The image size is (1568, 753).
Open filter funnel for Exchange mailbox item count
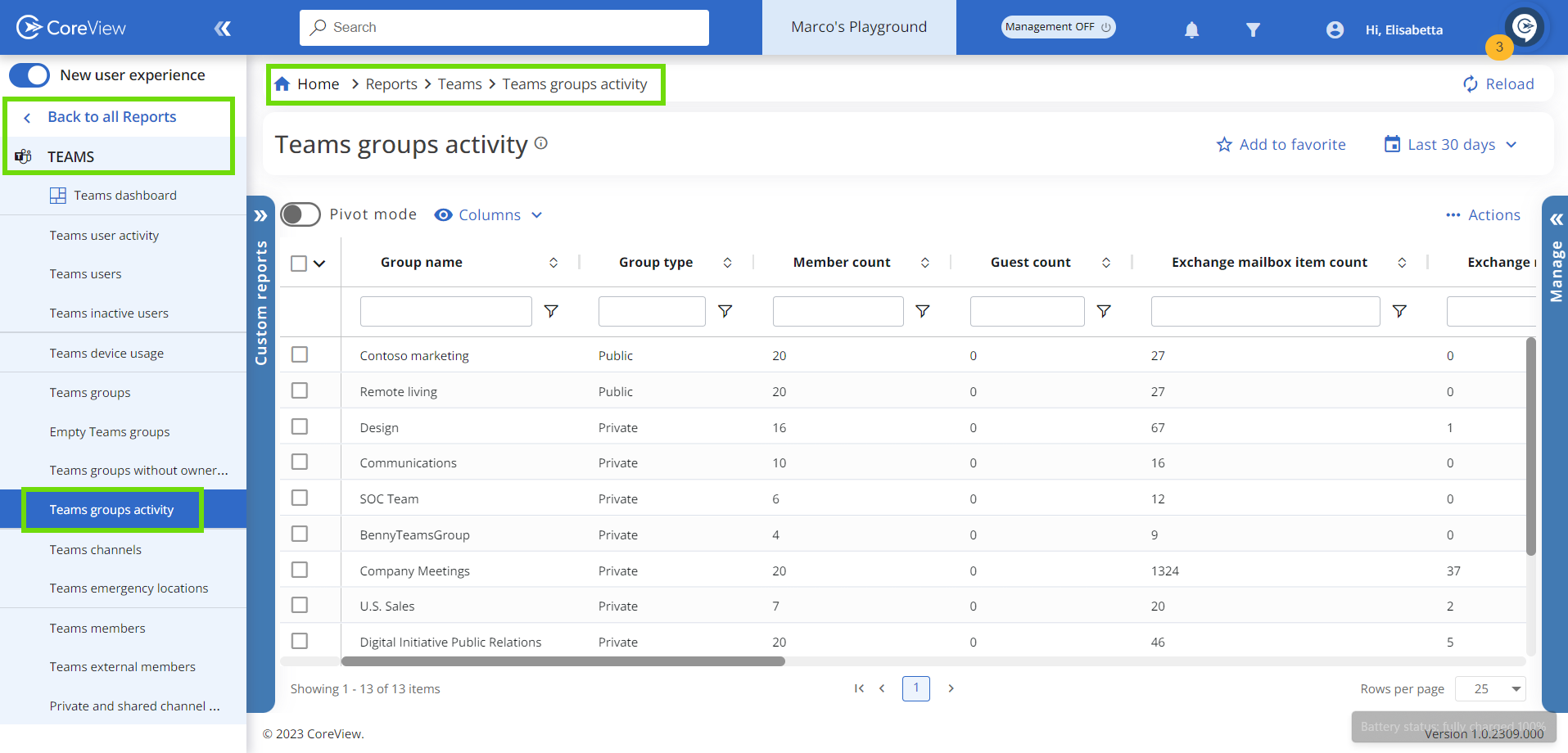click(1399, 311)
